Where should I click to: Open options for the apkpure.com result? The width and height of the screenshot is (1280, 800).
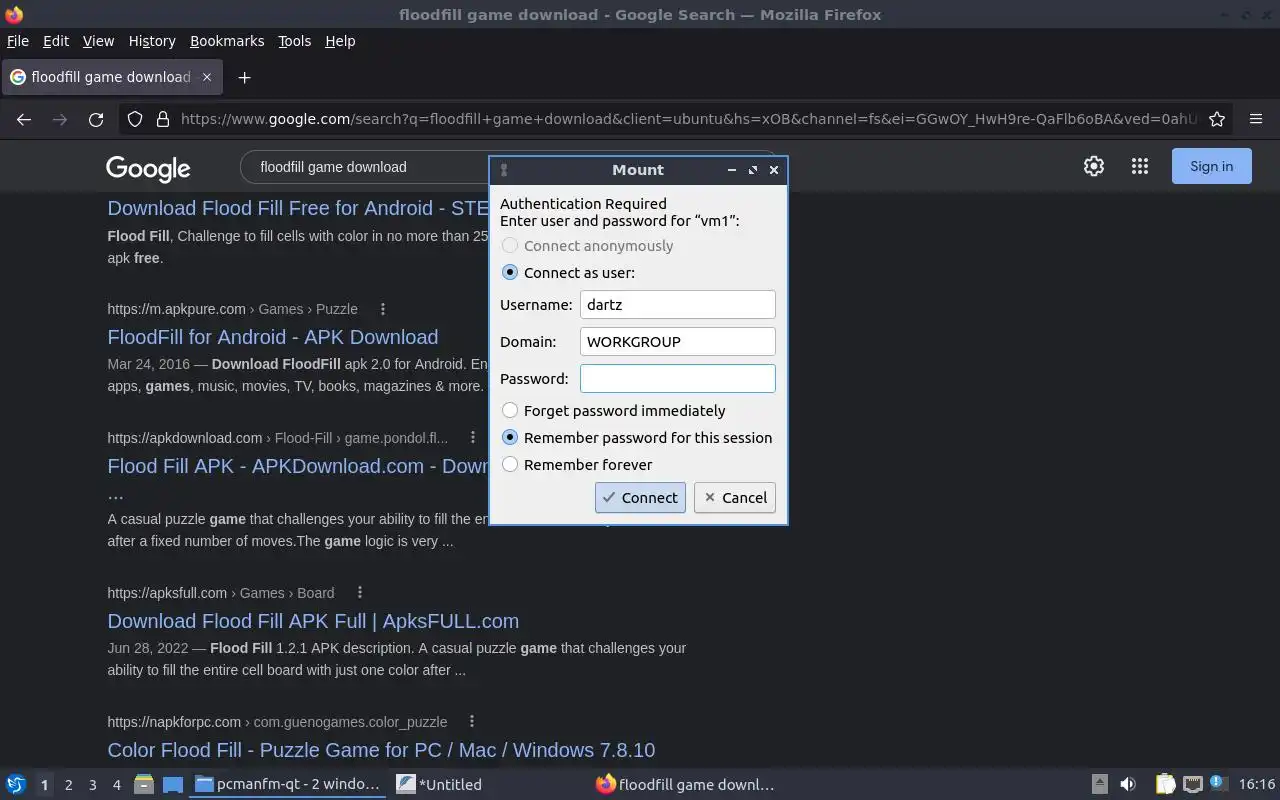pos(382,309)
